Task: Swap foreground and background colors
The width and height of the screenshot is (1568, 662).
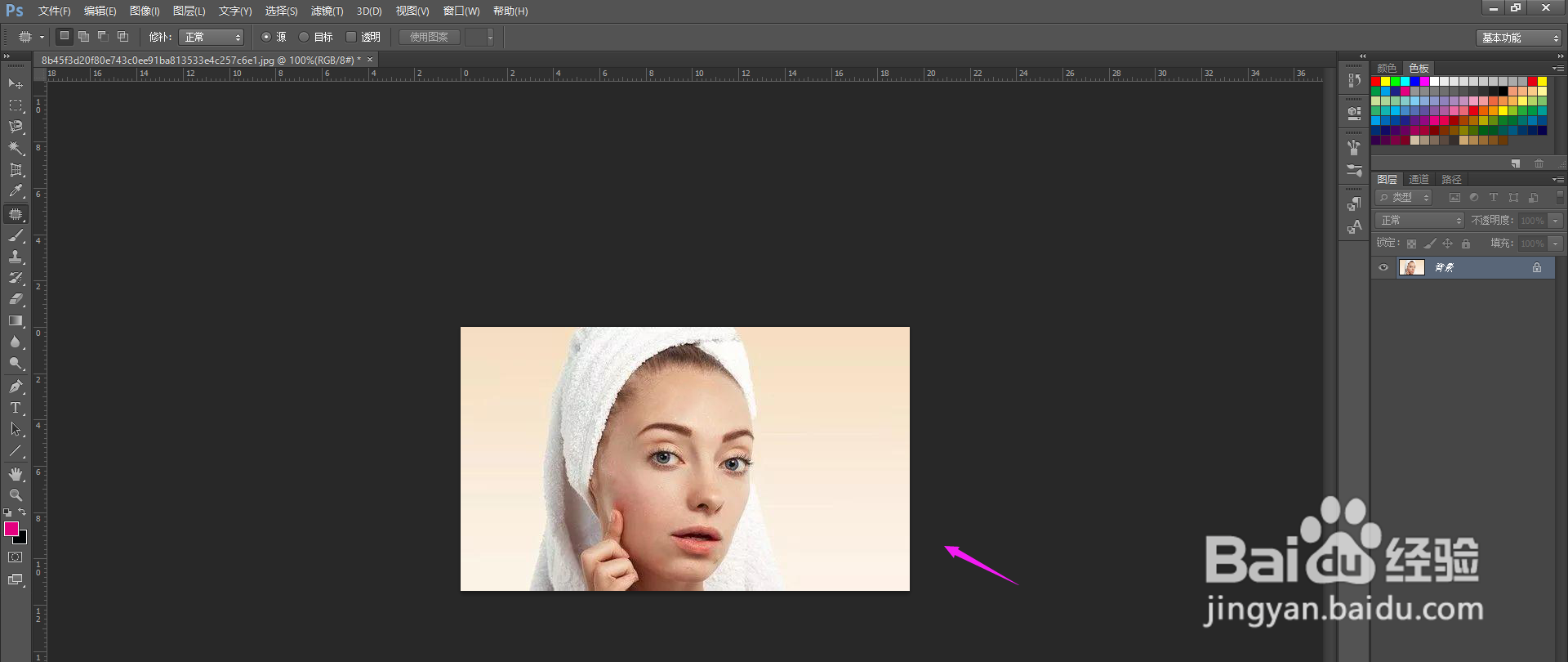Action: [22, 512]
